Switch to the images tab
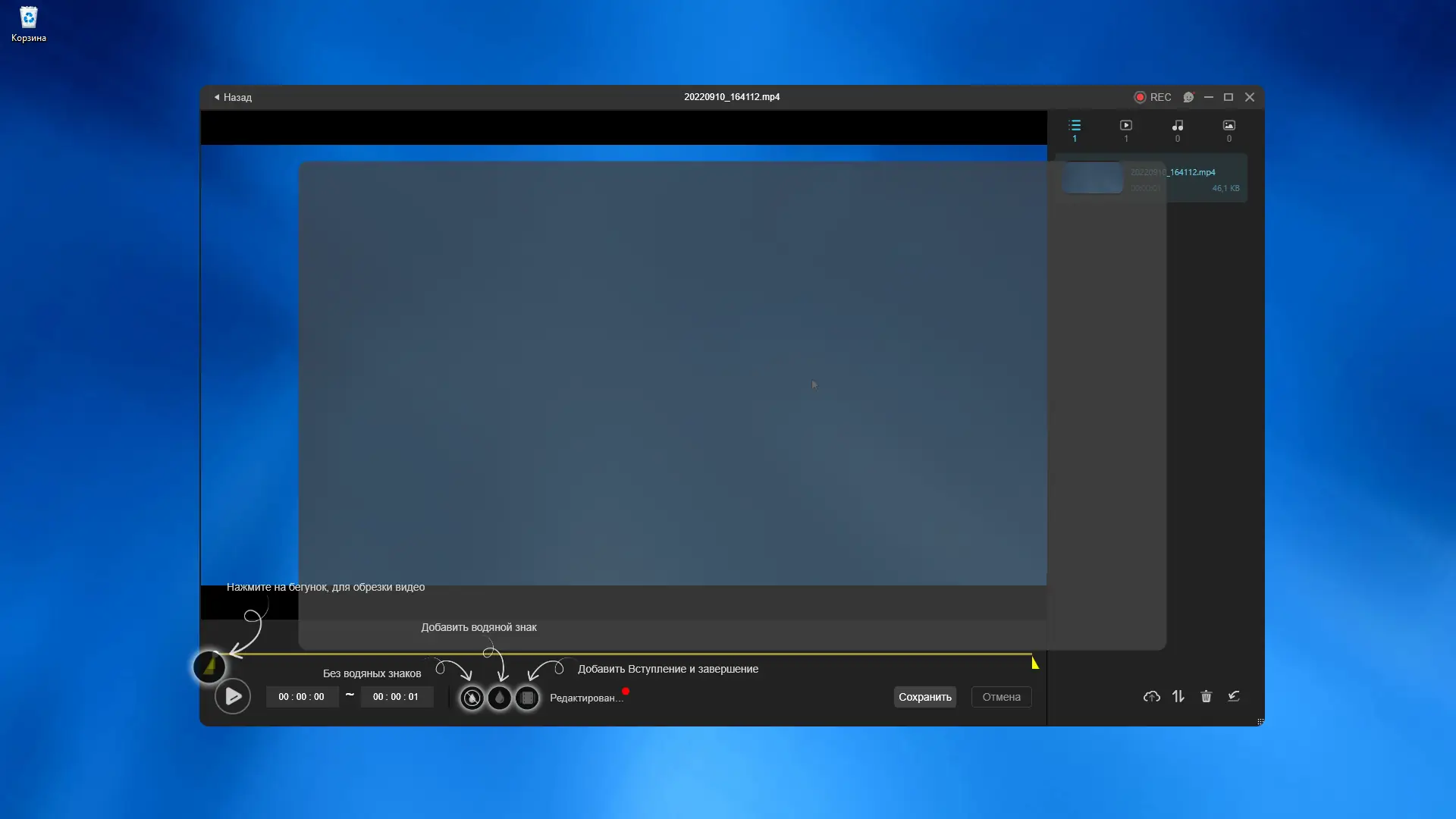The width and height of the screenshot is (1456, 819). pyautogui.click(x=1229, y=129)
